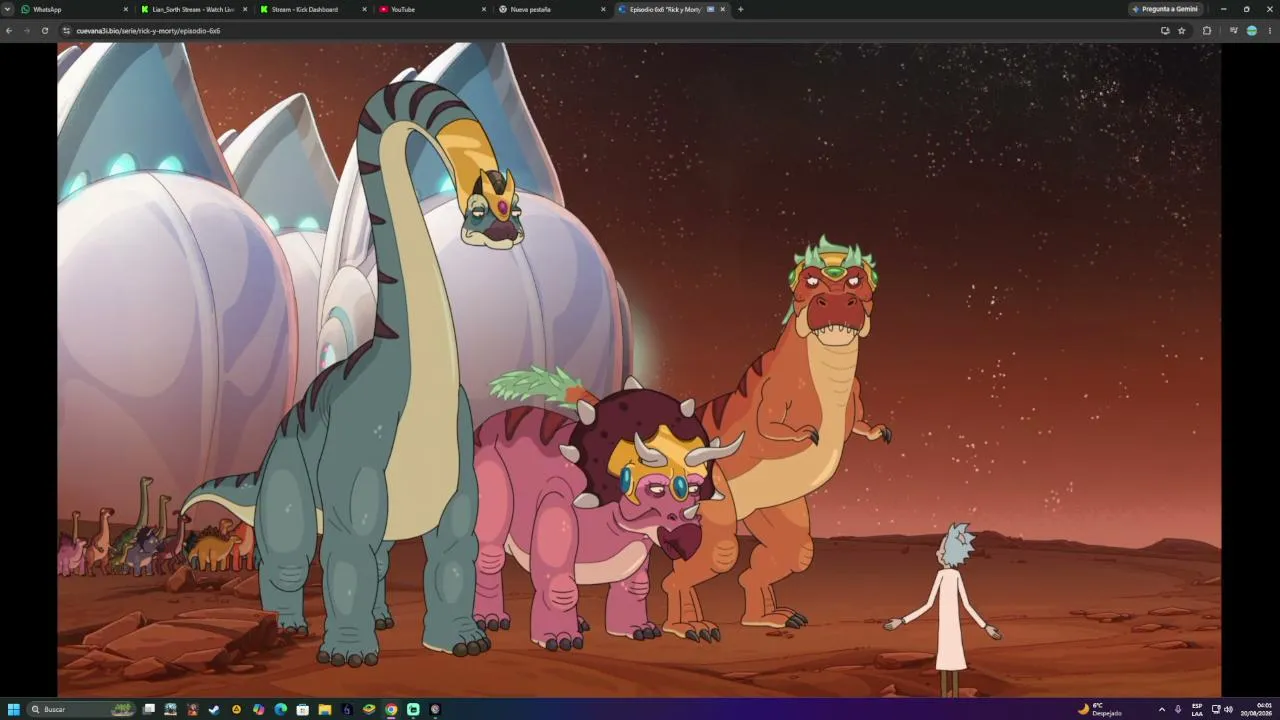Close the Kick Dashboard tab
This screenshot has height=720, width=1280.
coord(364,9)
